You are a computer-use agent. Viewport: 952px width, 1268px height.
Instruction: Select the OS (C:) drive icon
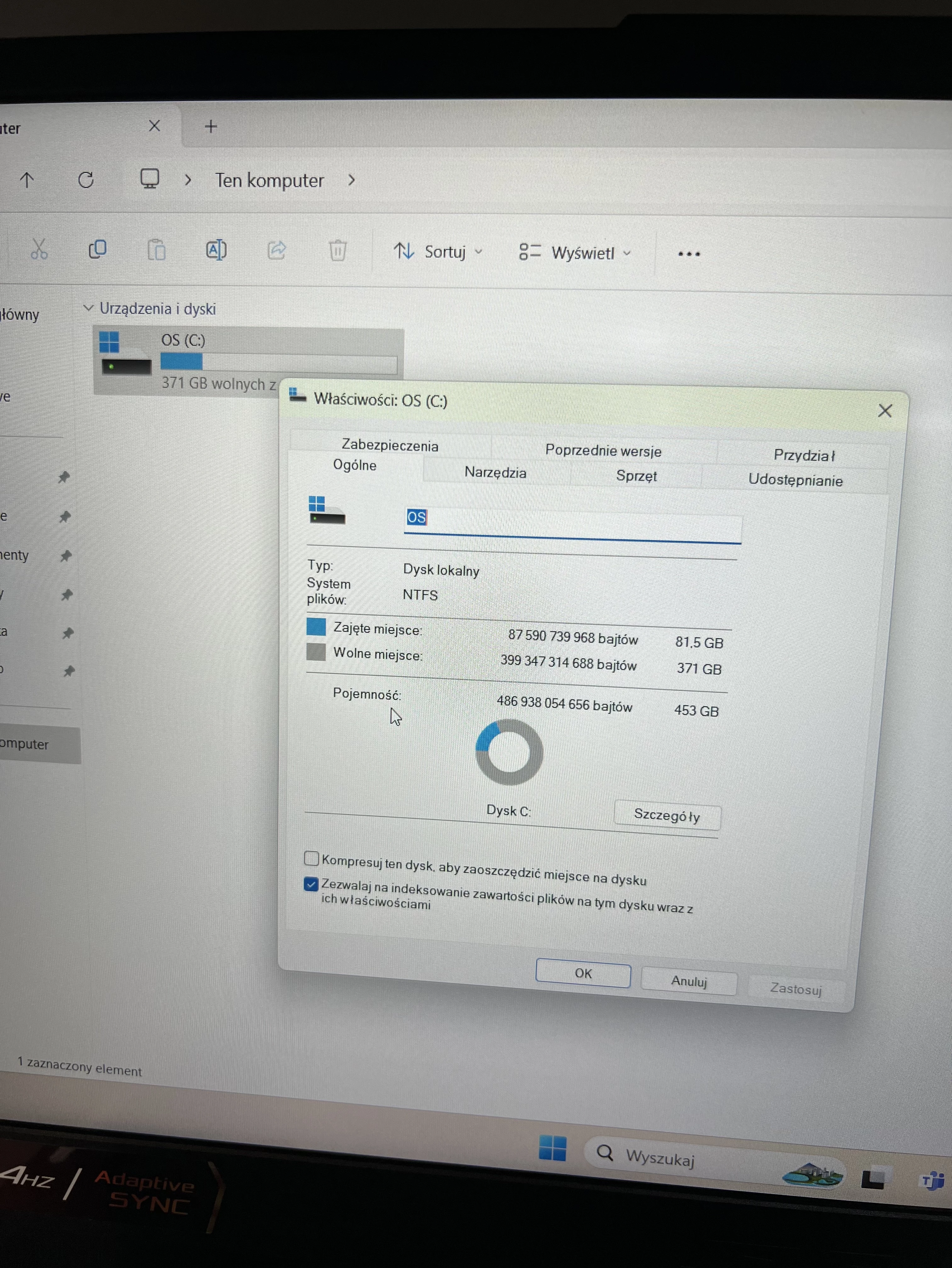(x=126, y=353)
